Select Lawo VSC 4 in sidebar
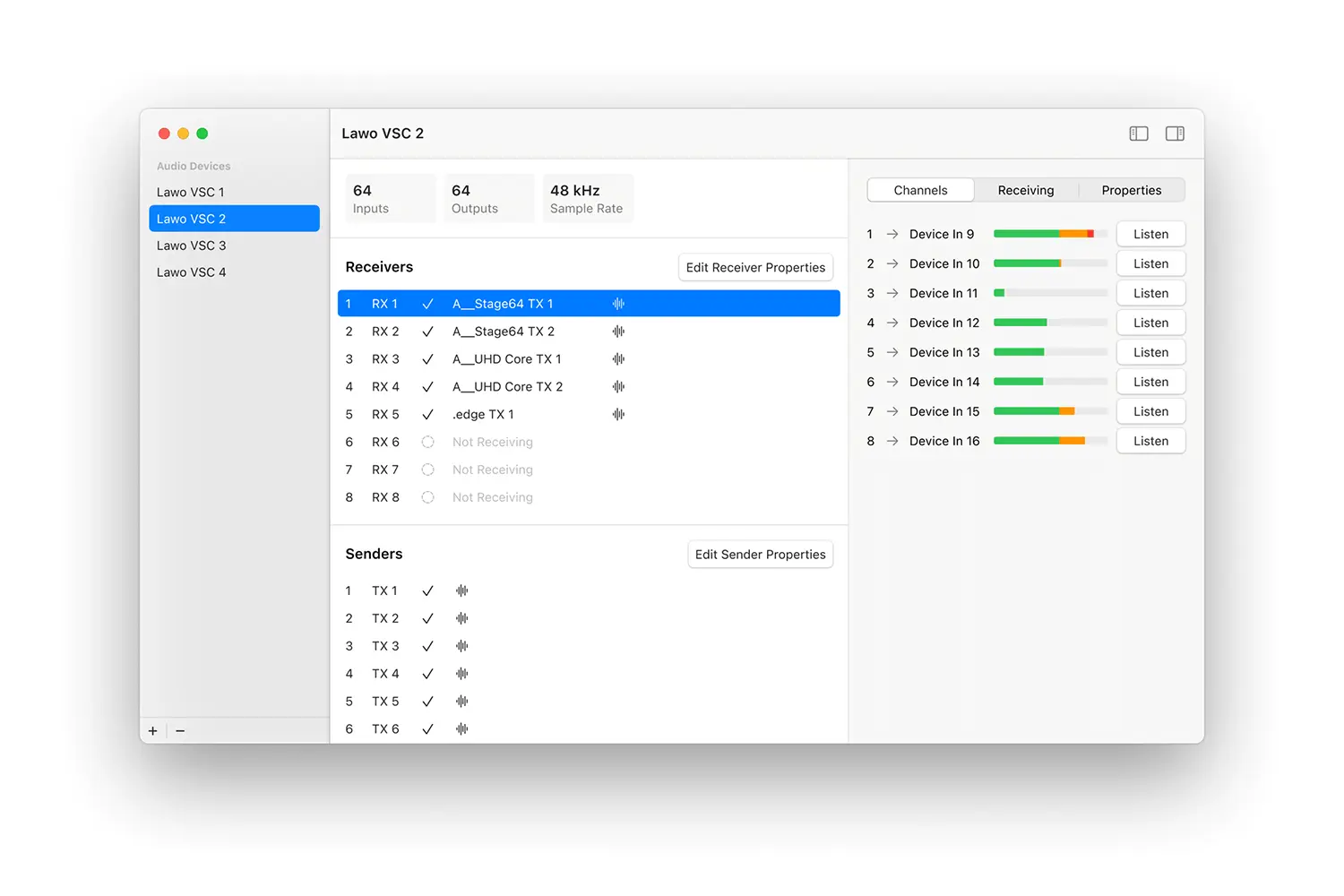This screenshot has height=896, width=1344. (x=234, y=272)
